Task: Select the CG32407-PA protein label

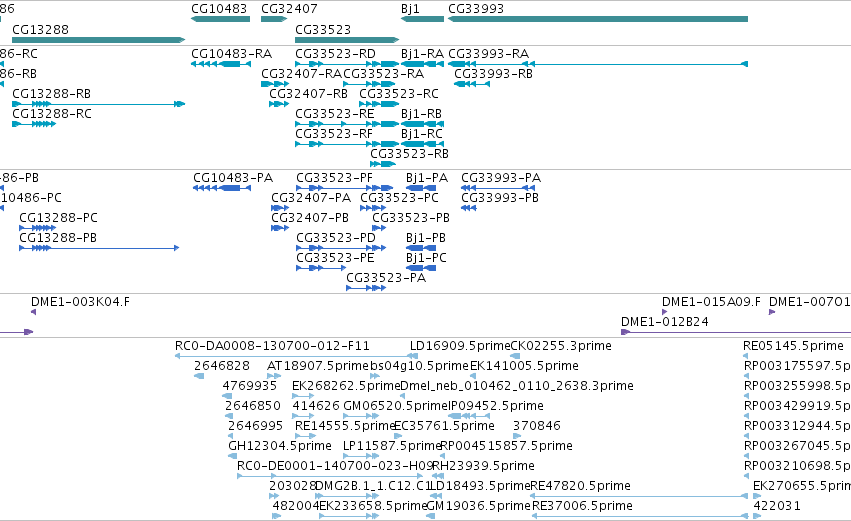Action: click(311, 198)
